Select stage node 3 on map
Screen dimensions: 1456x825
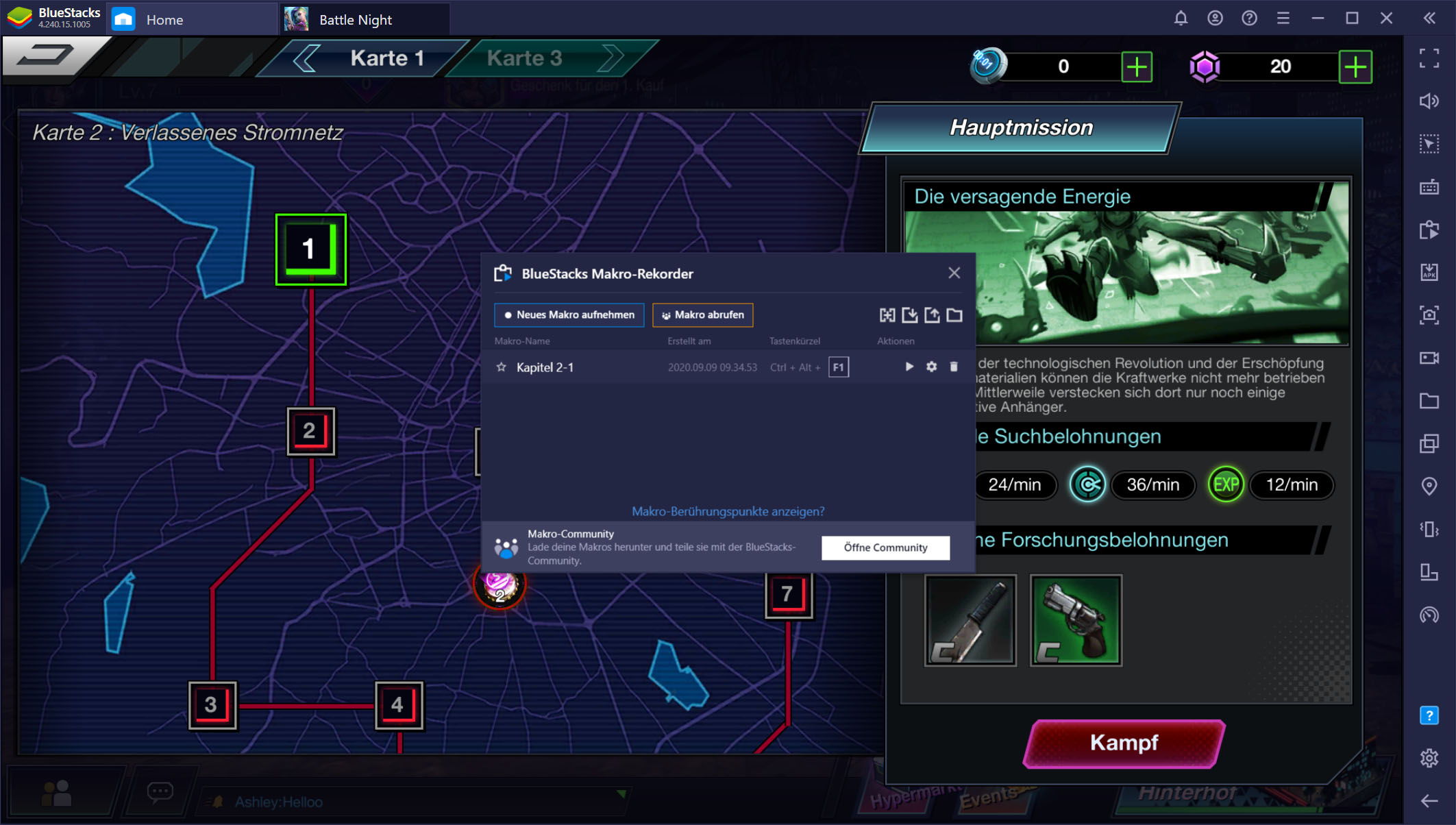click(x=212, y=705)
